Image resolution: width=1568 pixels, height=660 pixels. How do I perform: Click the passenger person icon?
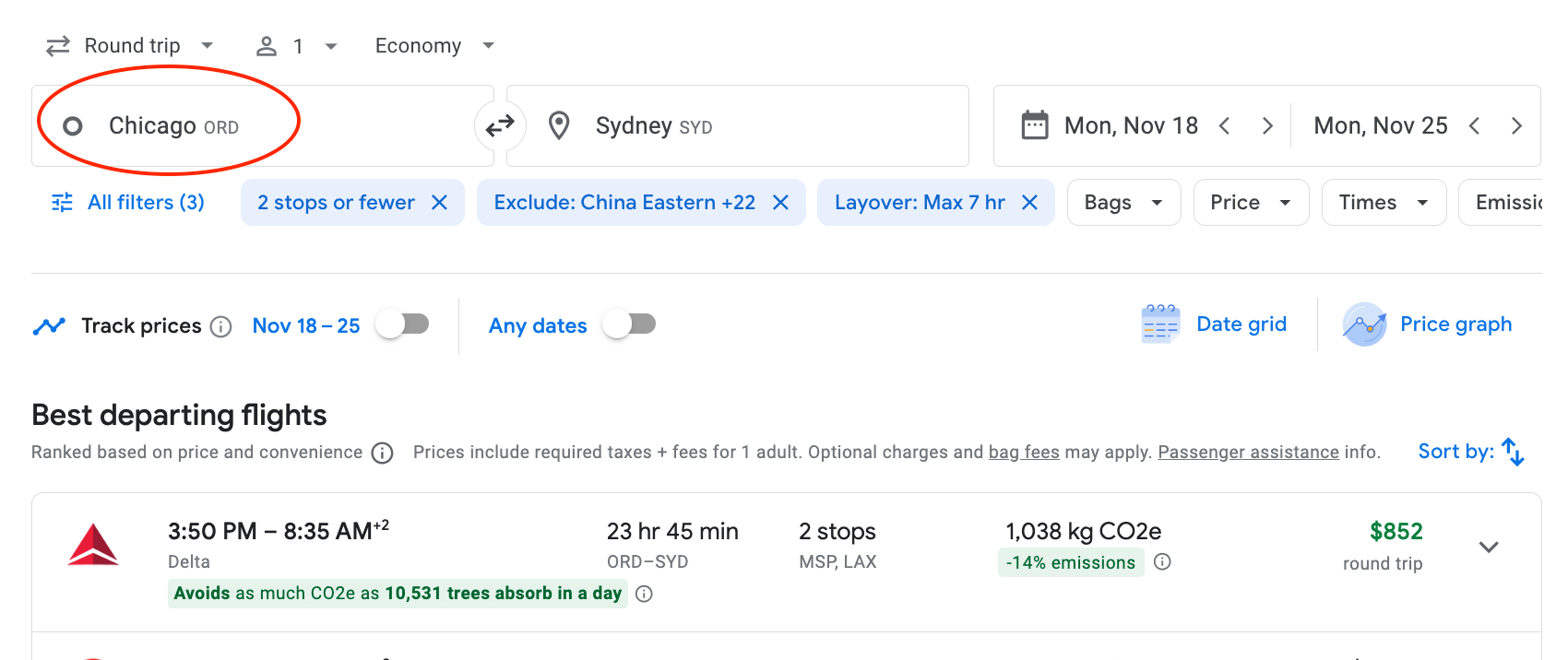(267, 46)
